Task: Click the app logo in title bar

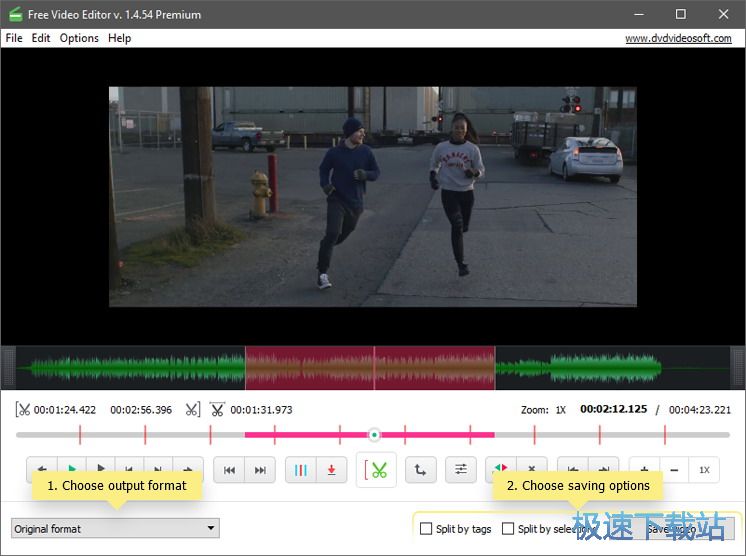Action: click(x=16, y=14)
